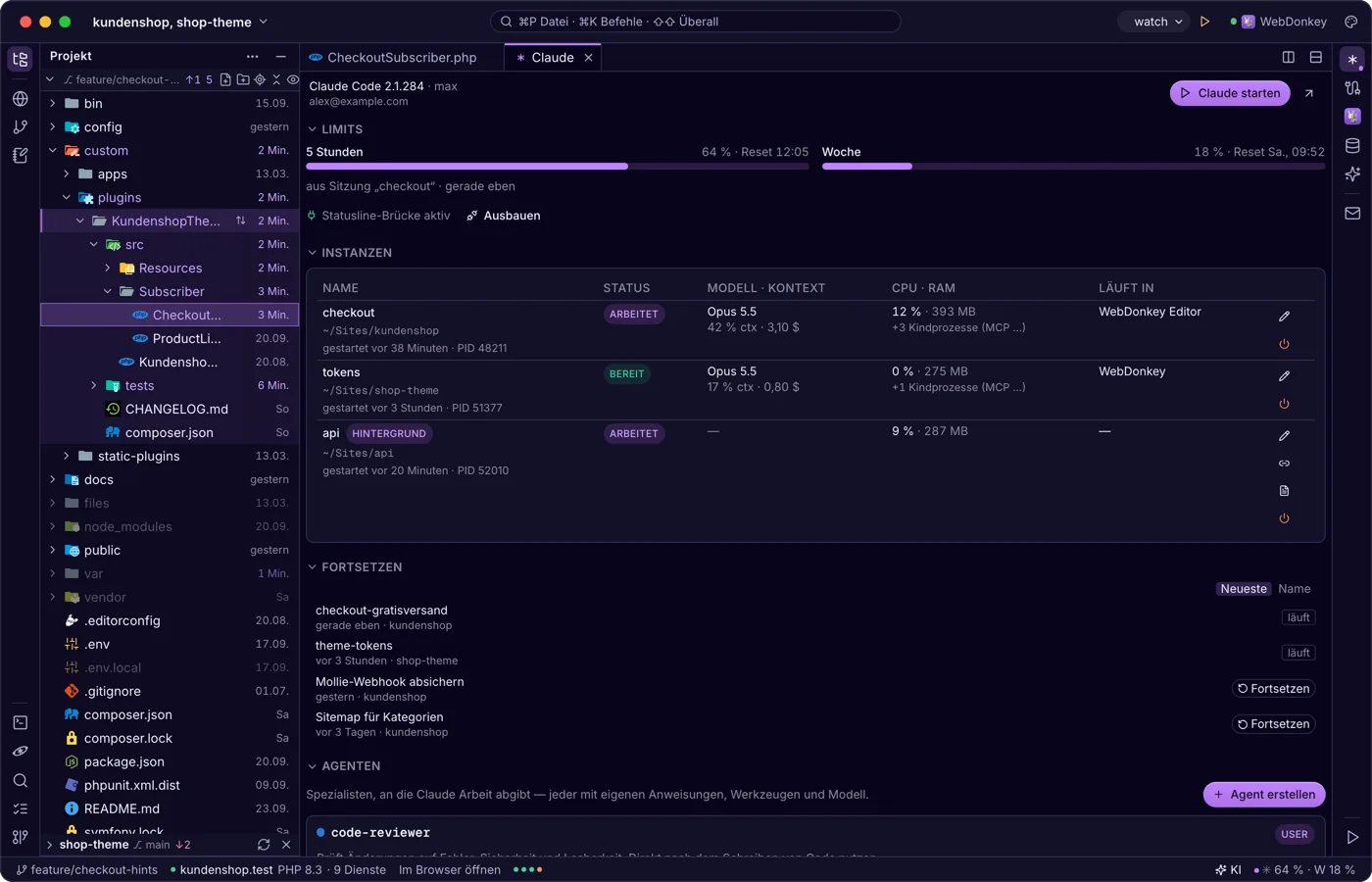1372x882 pixels.
Task: Open the Projekt panel more options menu
Action: [253, 57]
